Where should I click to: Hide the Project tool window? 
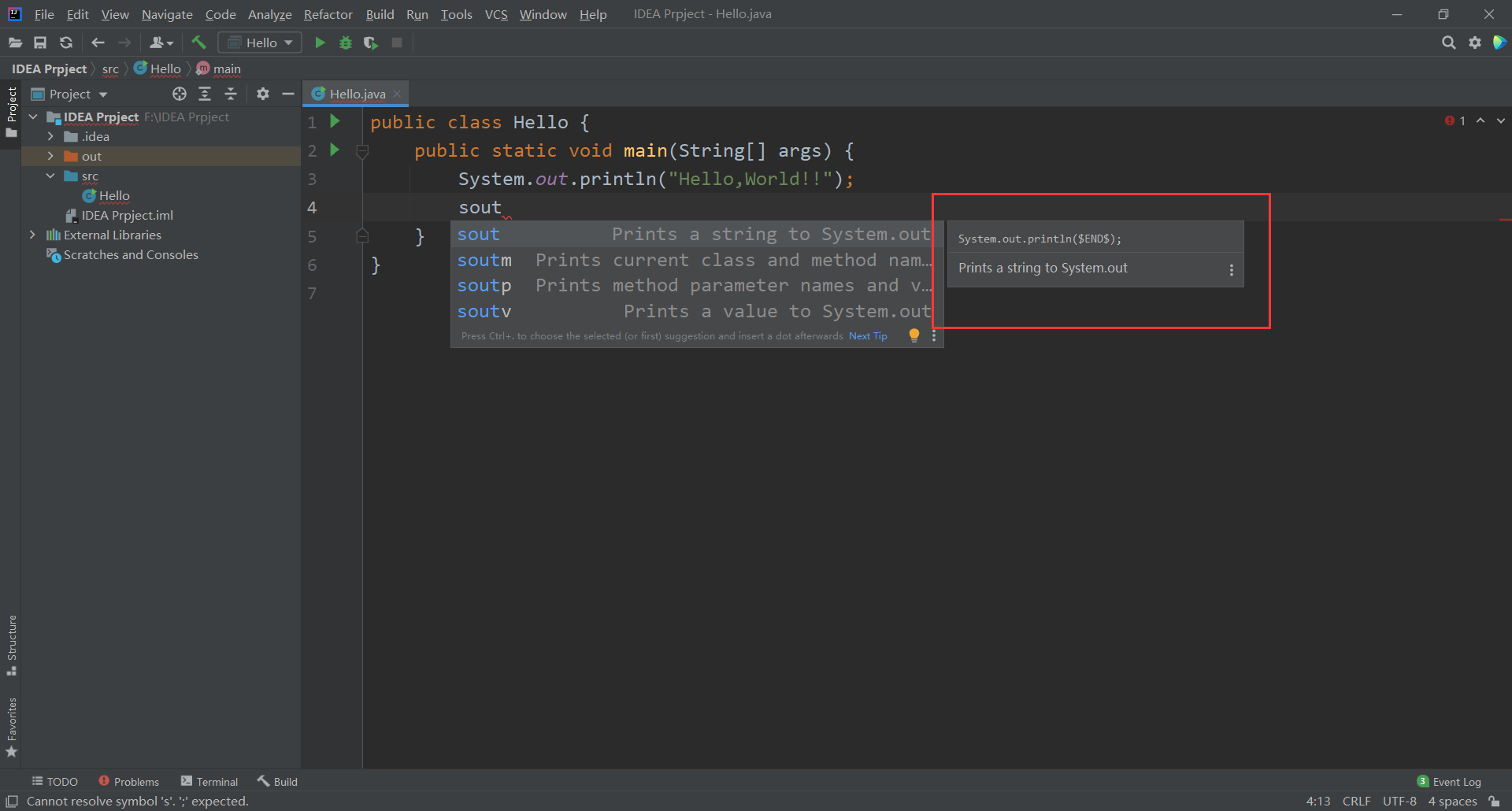(288, 94)
